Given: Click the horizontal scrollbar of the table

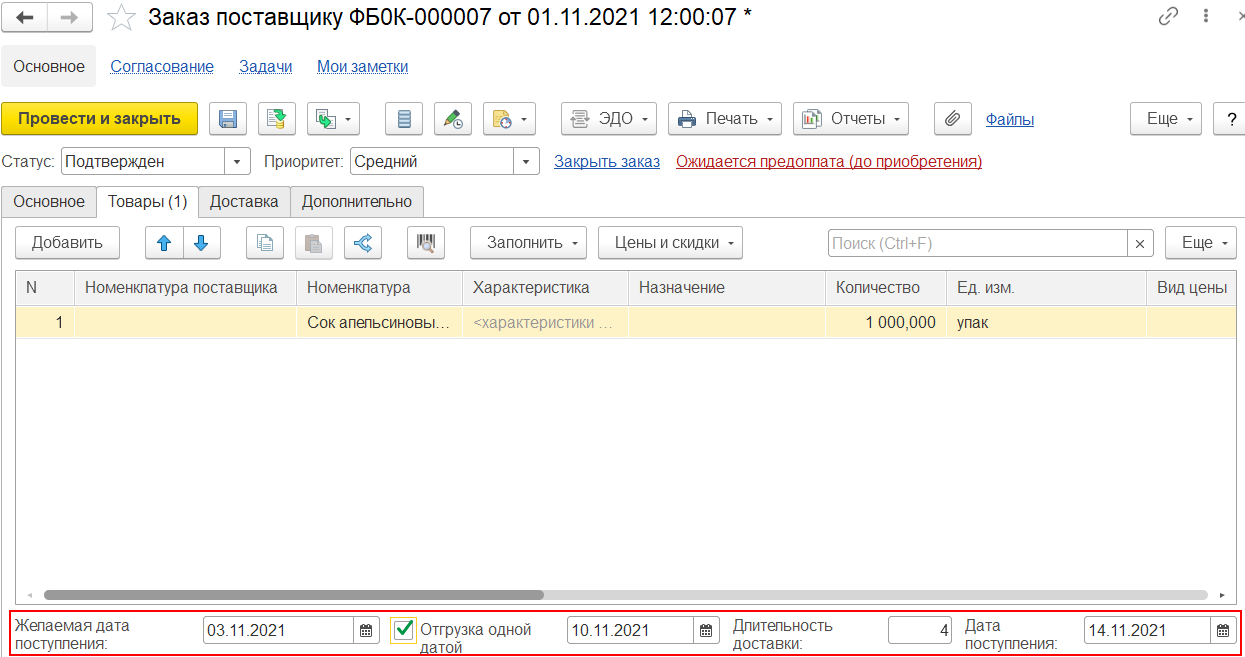Looking at the screenshot, I should (x=294, y=594).
